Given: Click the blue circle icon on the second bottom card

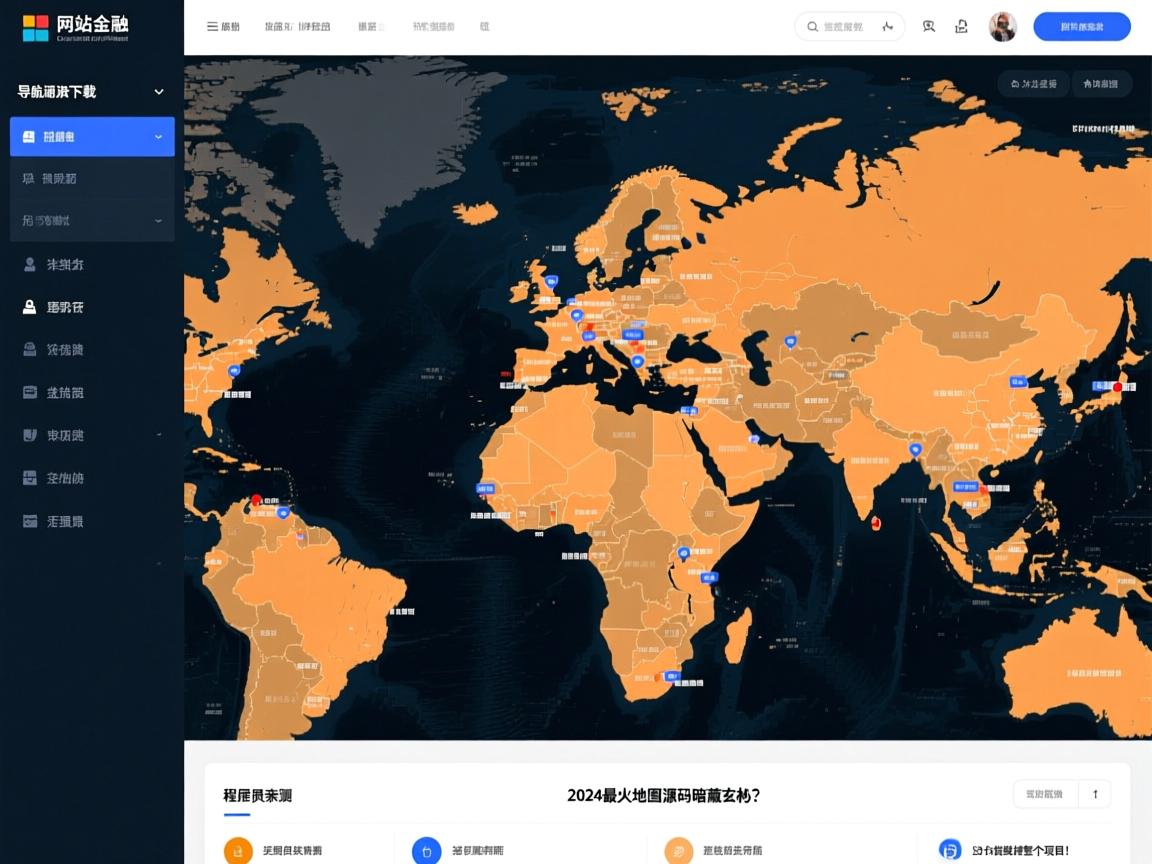Looking at the screenshot, I should pyautogui.click(x=427, y=849).
